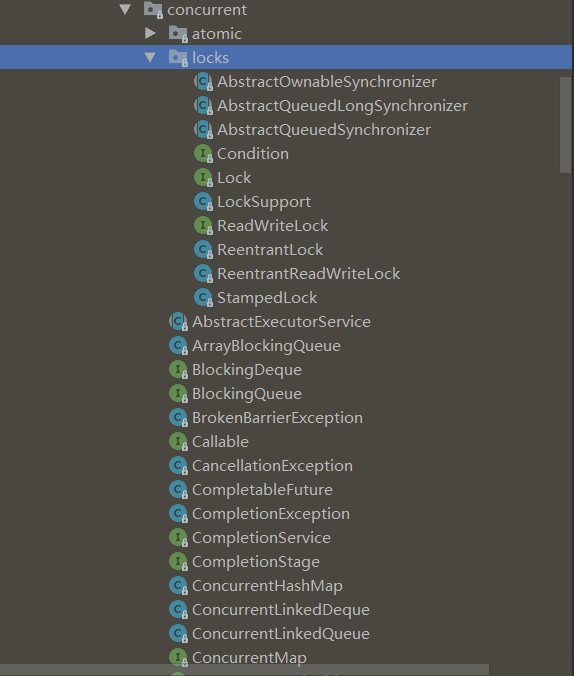Screen dimensions: 574x676
Task: Collapse the locks package arrow
Action: coord(150,57)
